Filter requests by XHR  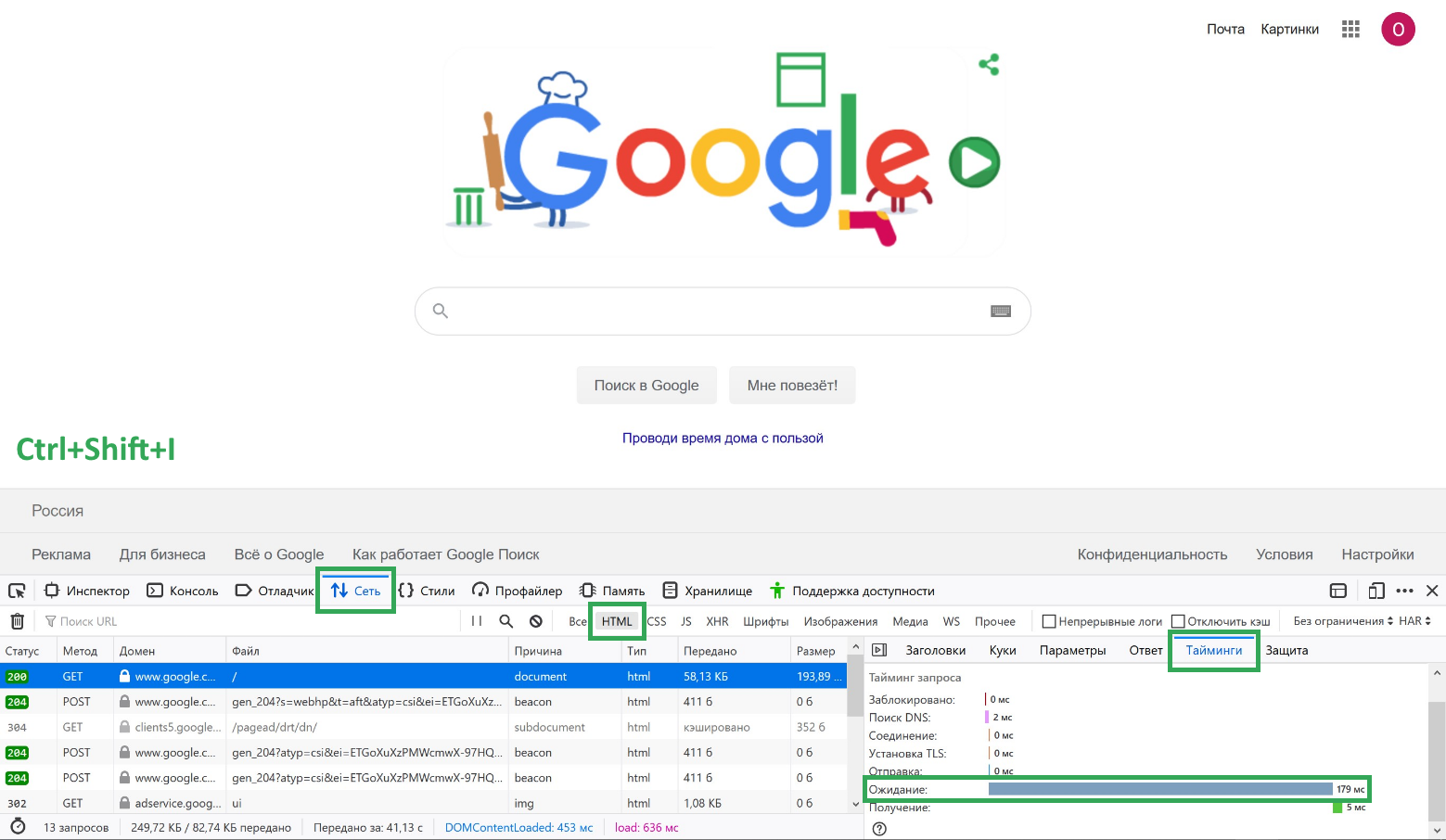717,621
